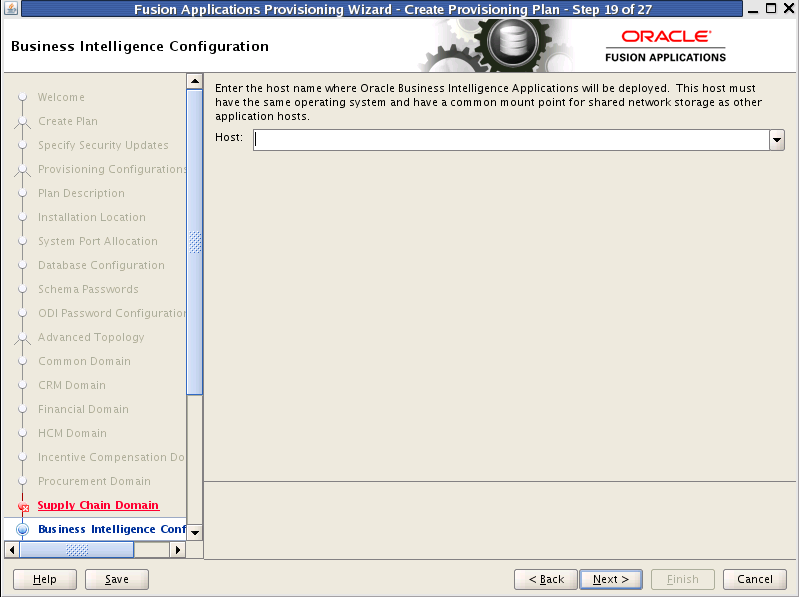Select the Provisioning Configurations step
This screenshot has width=799, height=597.
(112, 169)
